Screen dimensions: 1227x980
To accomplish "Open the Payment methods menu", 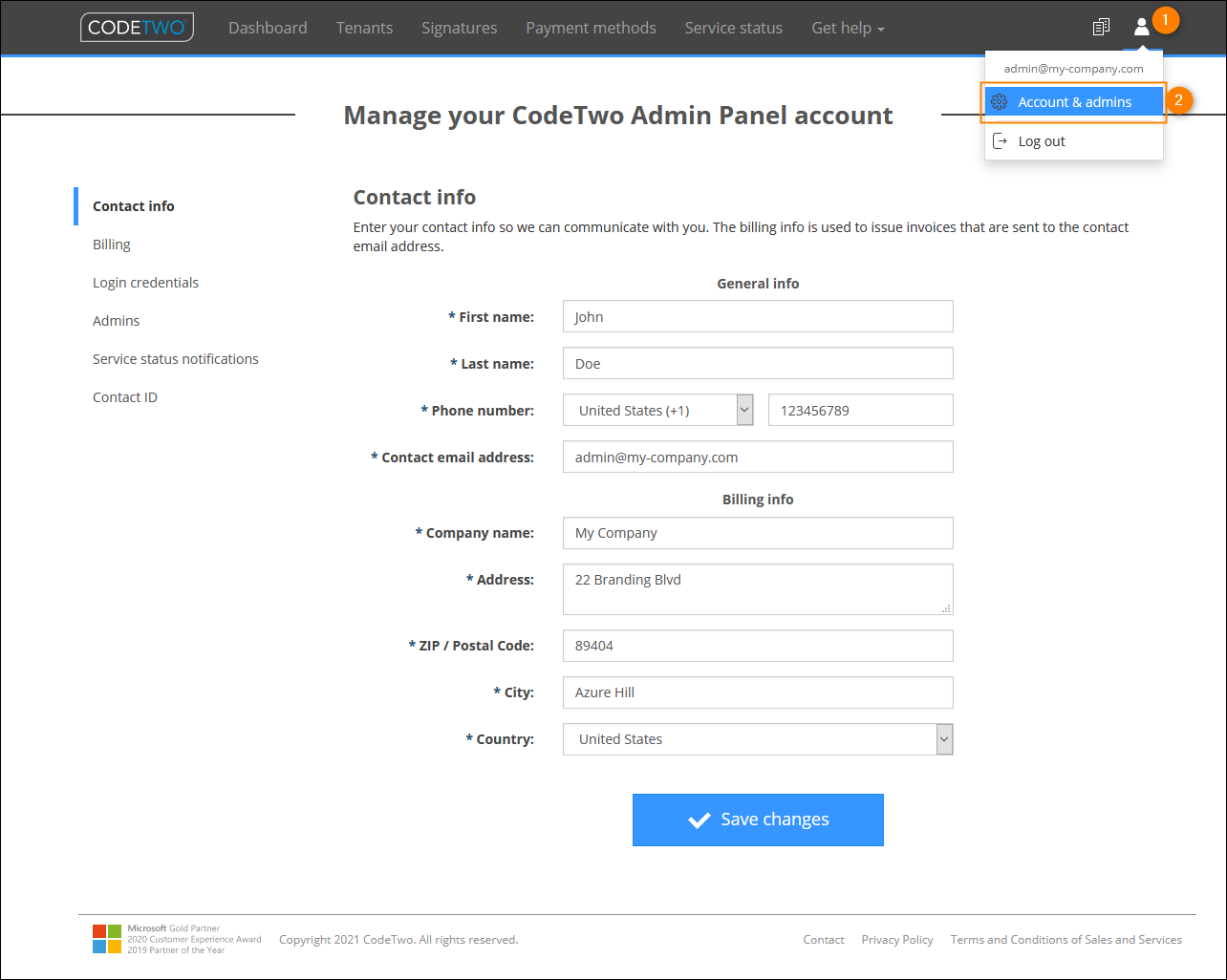I will [591, 28].
